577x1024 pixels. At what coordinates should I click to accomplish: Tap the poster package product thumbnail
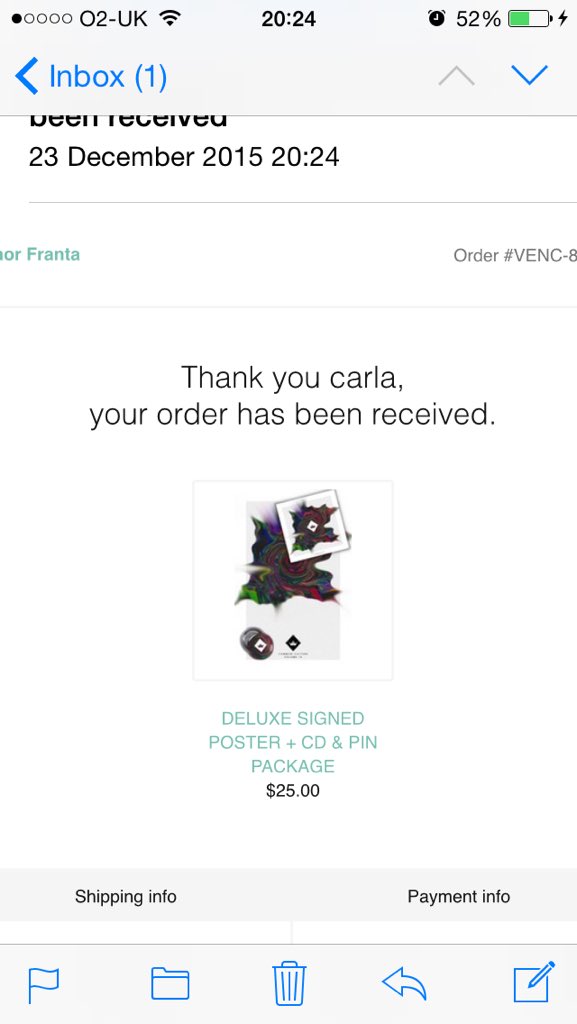click(293, 581)
